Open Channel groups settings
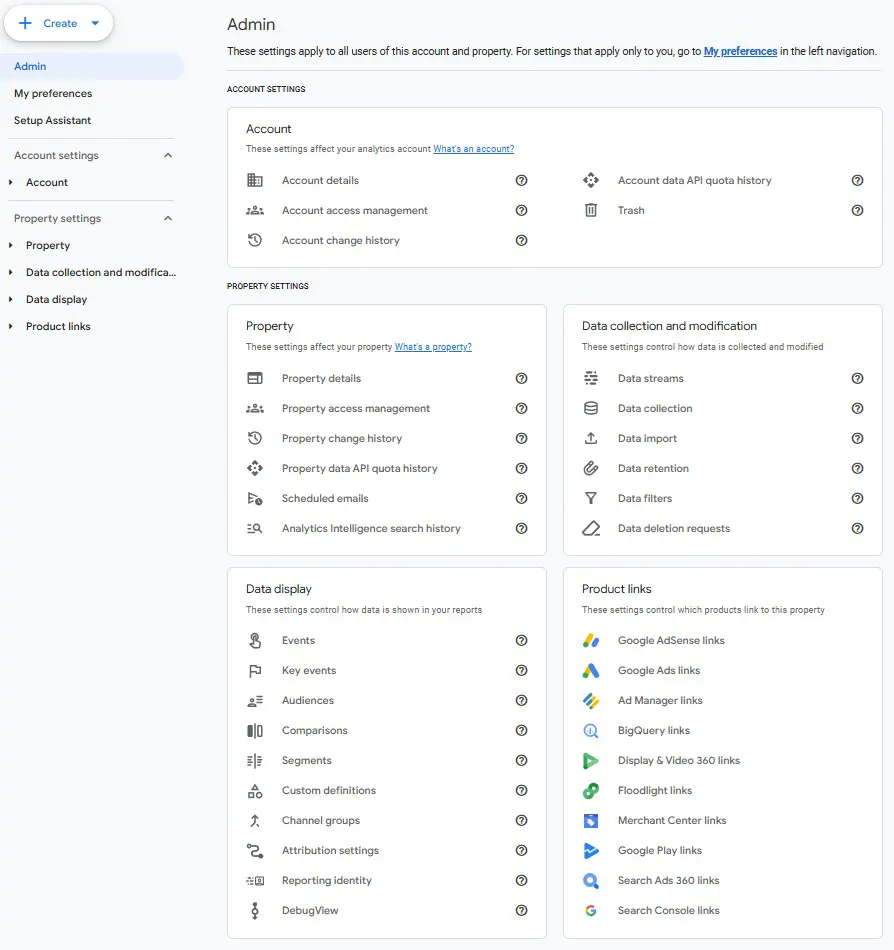The height and width of the screenshot is (950, 894). coord(320,821)
